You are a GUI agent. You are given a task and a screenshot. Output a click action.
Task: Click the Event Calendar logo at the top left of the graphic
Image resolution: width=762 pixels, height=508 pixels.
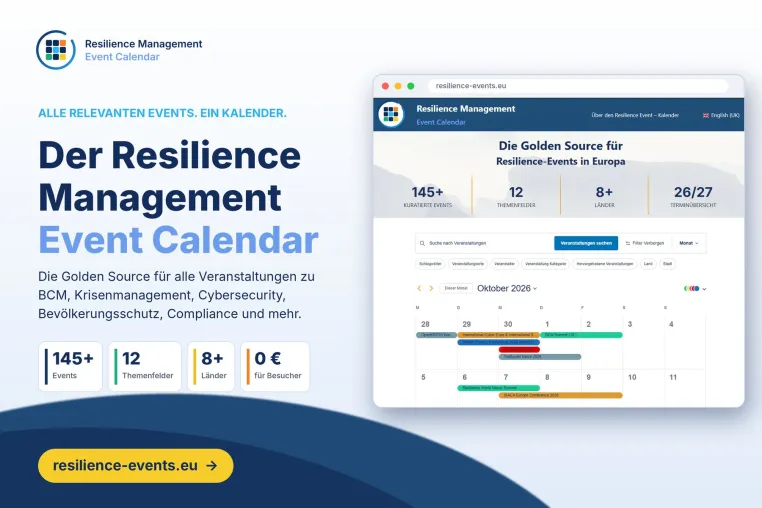tap(56, 50)
